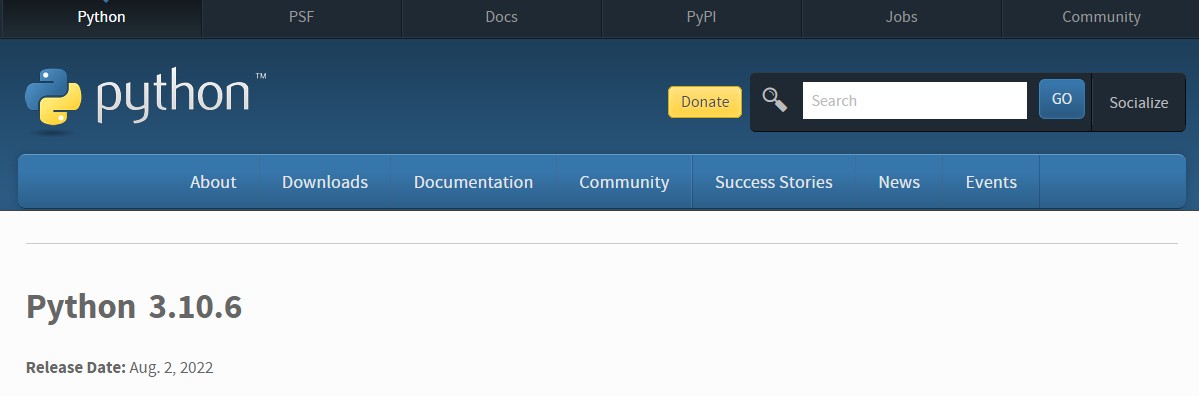Open the Downloads menu

tap(325, 182)
